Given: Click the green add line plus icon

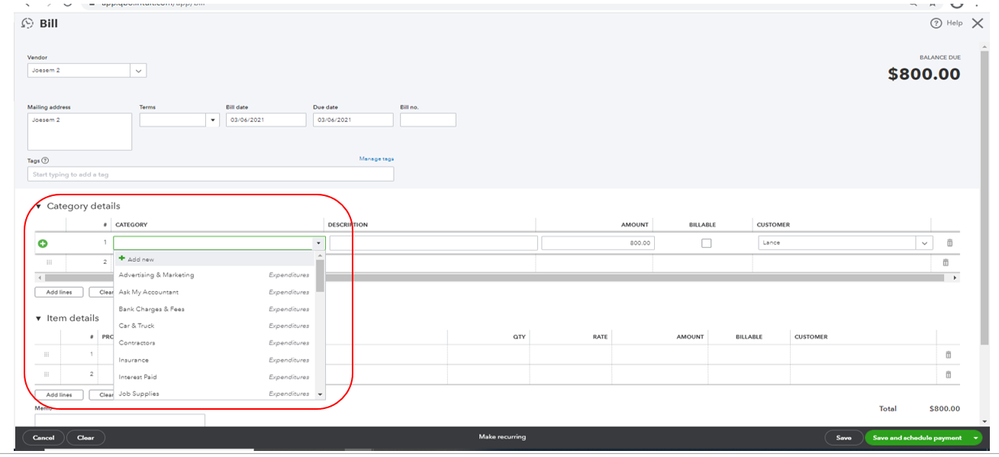Looking at the screenshot, I should [x=43, y=243].
